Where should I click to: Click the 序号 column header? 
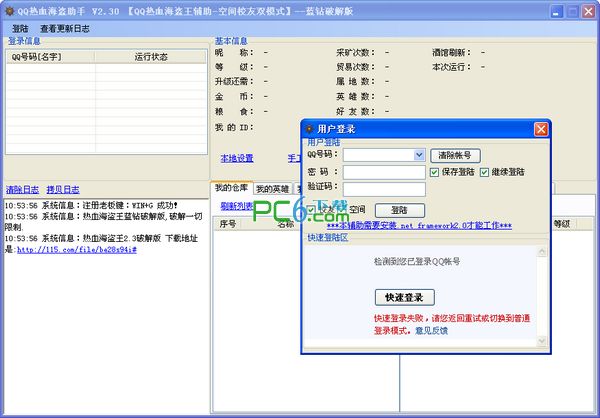point(227,224)
